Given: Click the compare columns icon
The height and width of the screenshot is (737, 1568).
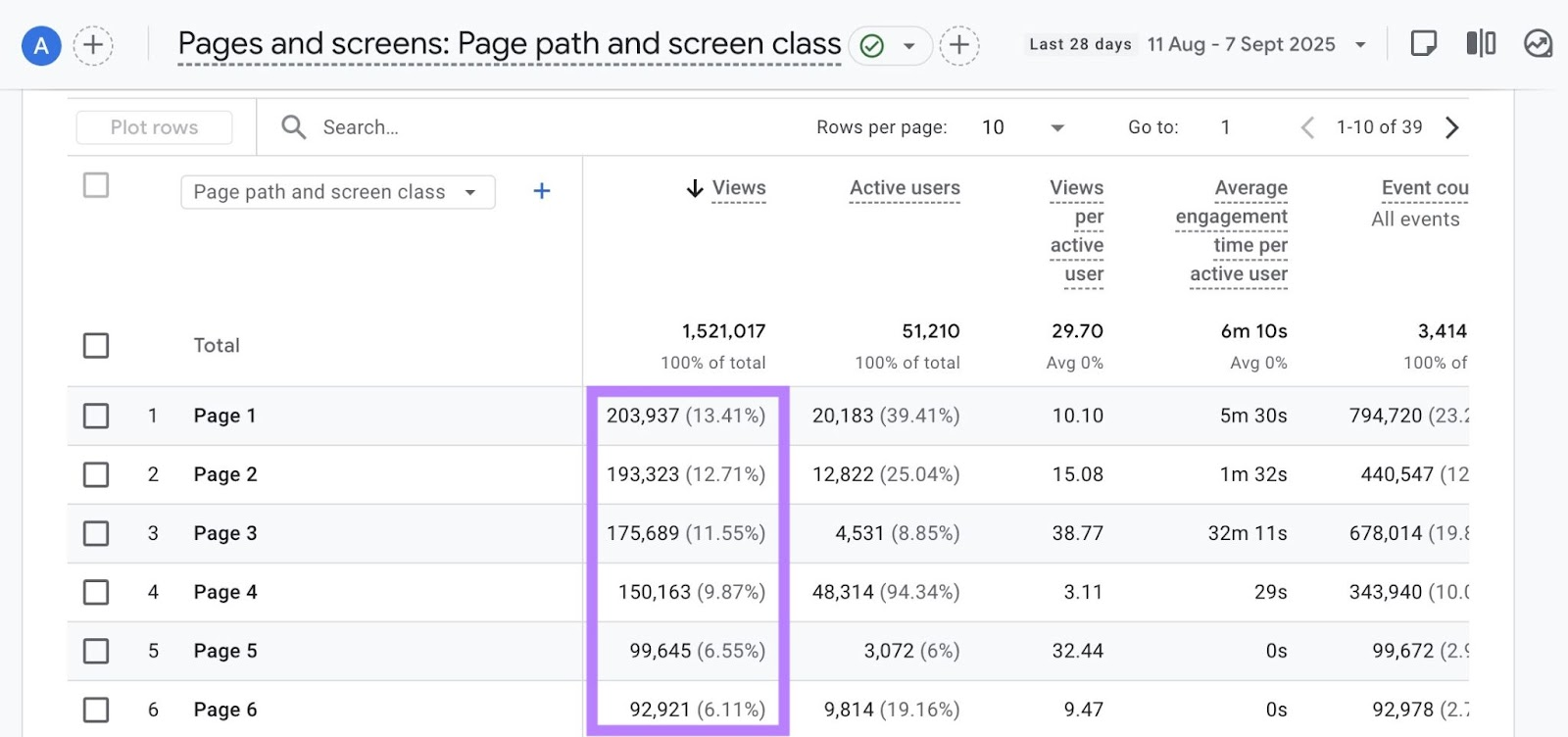Looking at the screenshot, I should point(1481,44).
